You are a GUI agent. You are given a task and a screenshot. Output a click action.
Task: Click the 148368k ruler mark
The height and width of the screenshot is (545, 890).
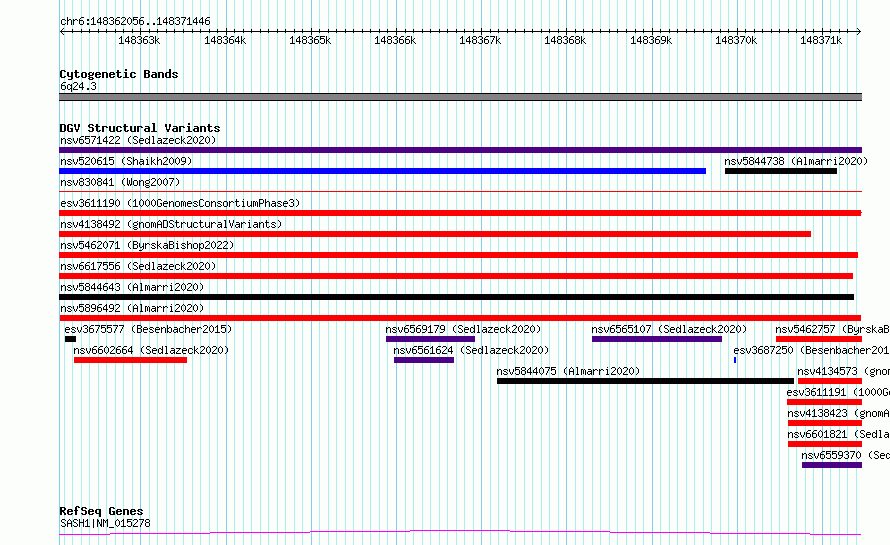(565, 40)
